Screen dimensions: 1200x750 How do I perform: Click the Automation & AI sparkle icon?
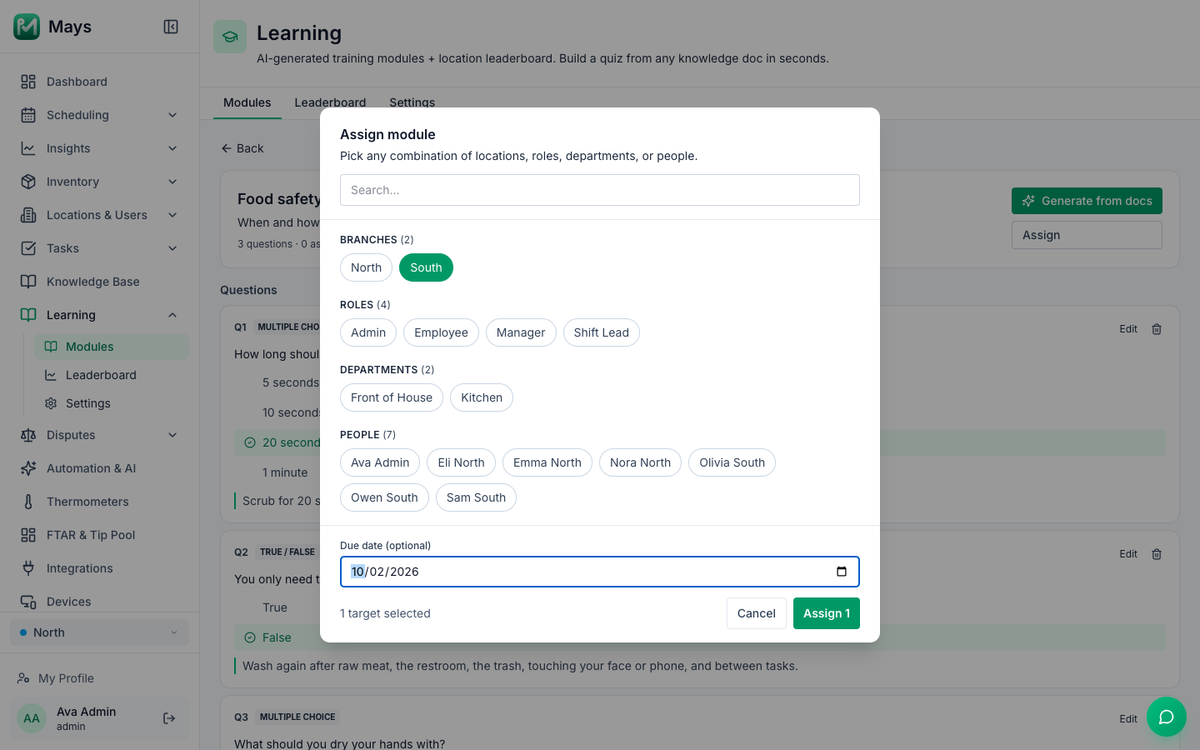pos(28,468)
